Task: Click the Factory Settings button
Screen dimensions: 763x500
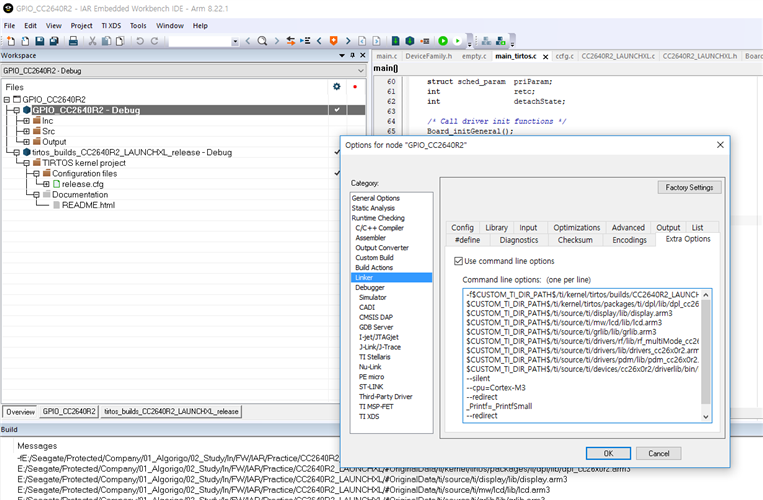Action: 689,187
